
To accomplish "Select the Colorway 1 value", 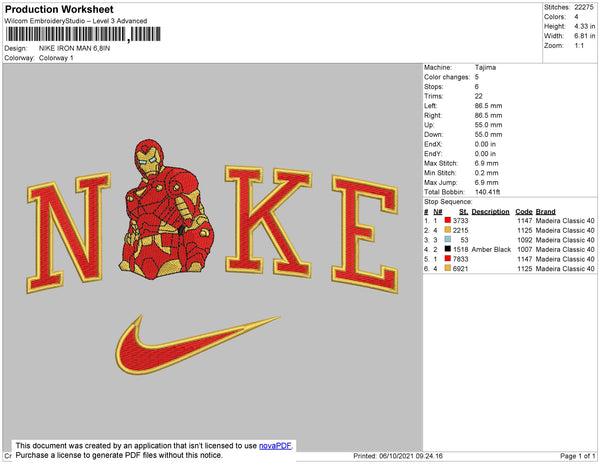I will 56,58.
